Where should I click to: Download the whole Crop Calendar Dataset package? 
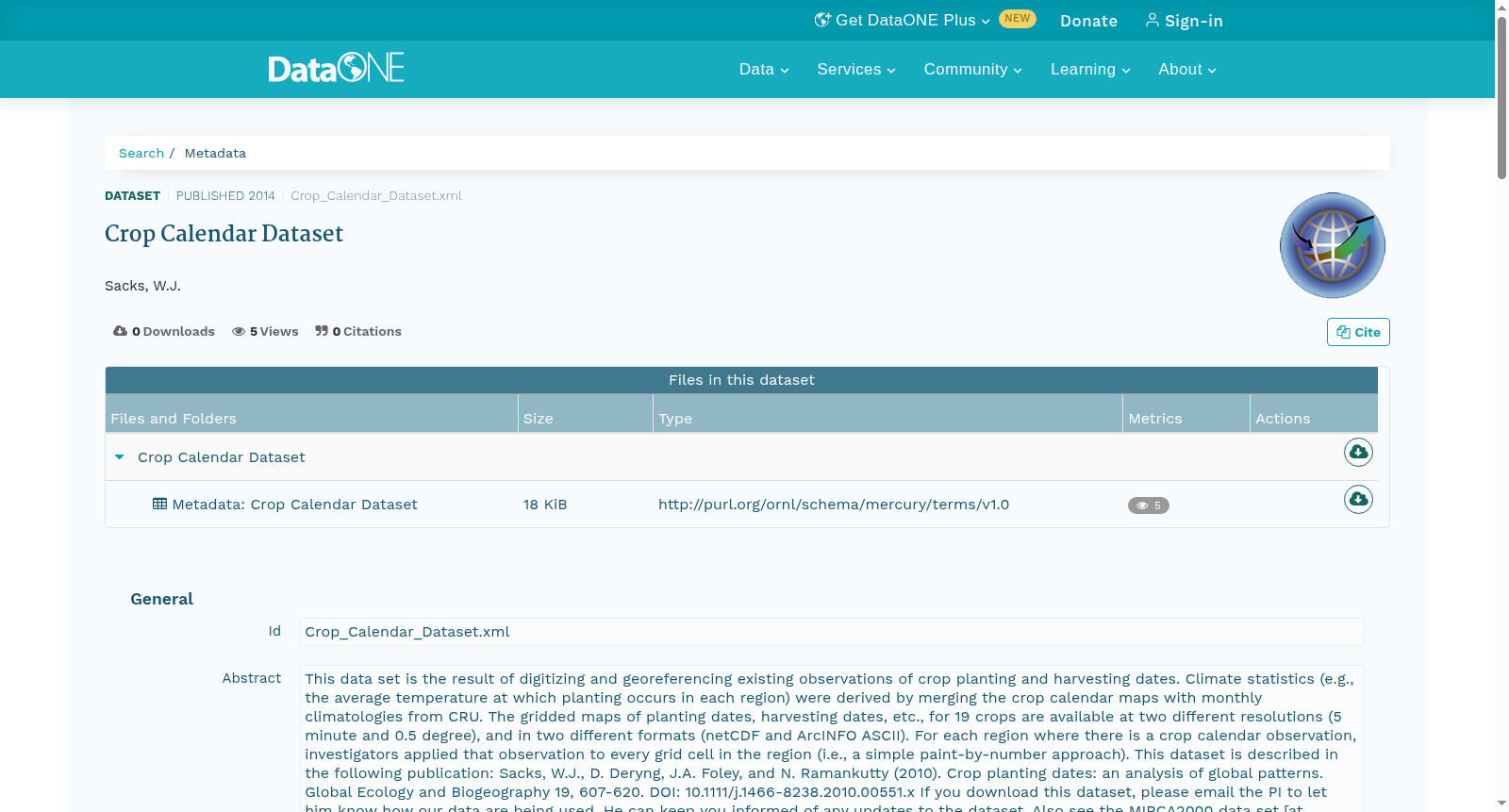coord(1358,453)
